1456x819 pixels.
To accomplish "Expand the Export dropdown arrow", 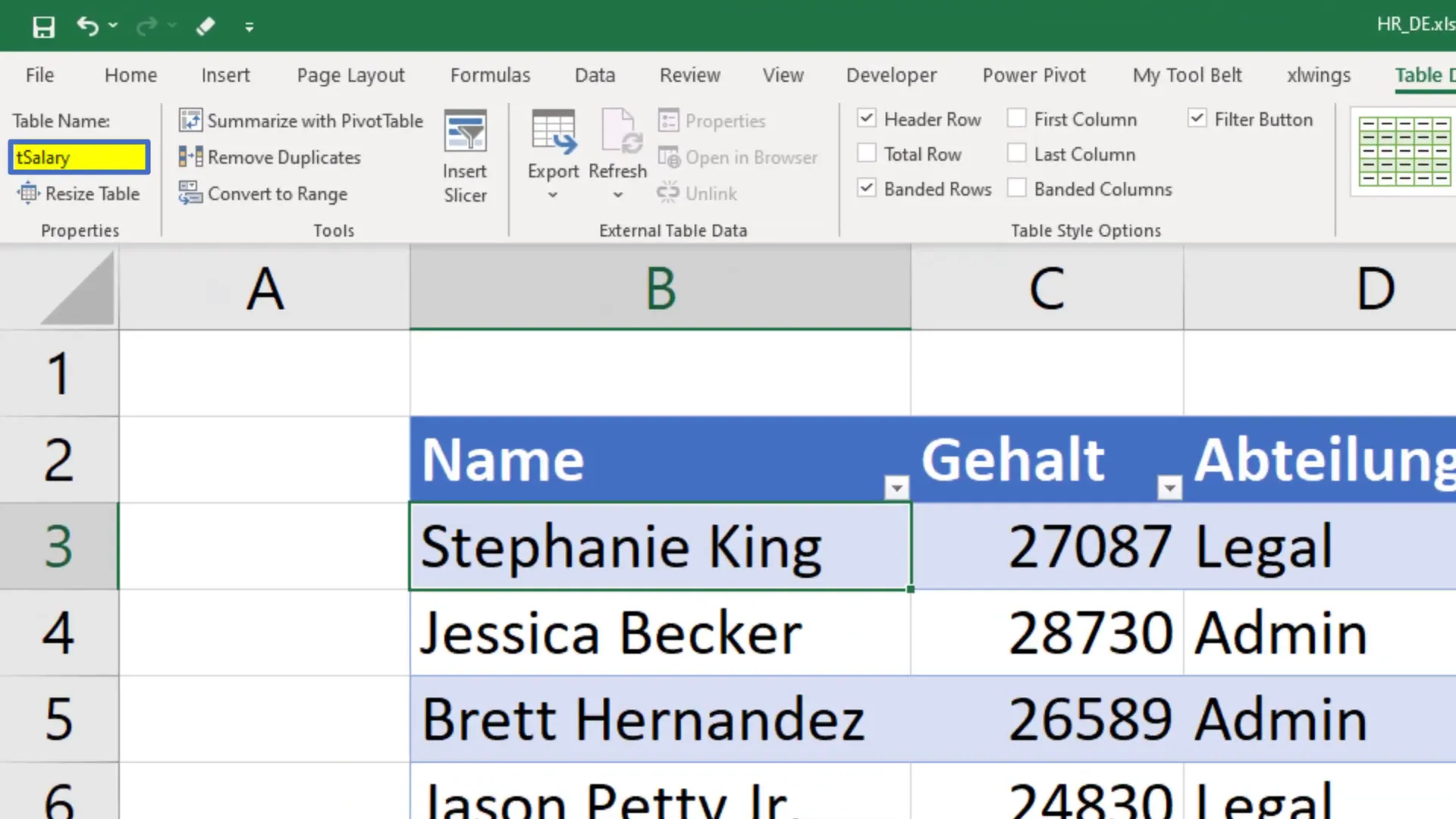I will click(x=553, y=195).
